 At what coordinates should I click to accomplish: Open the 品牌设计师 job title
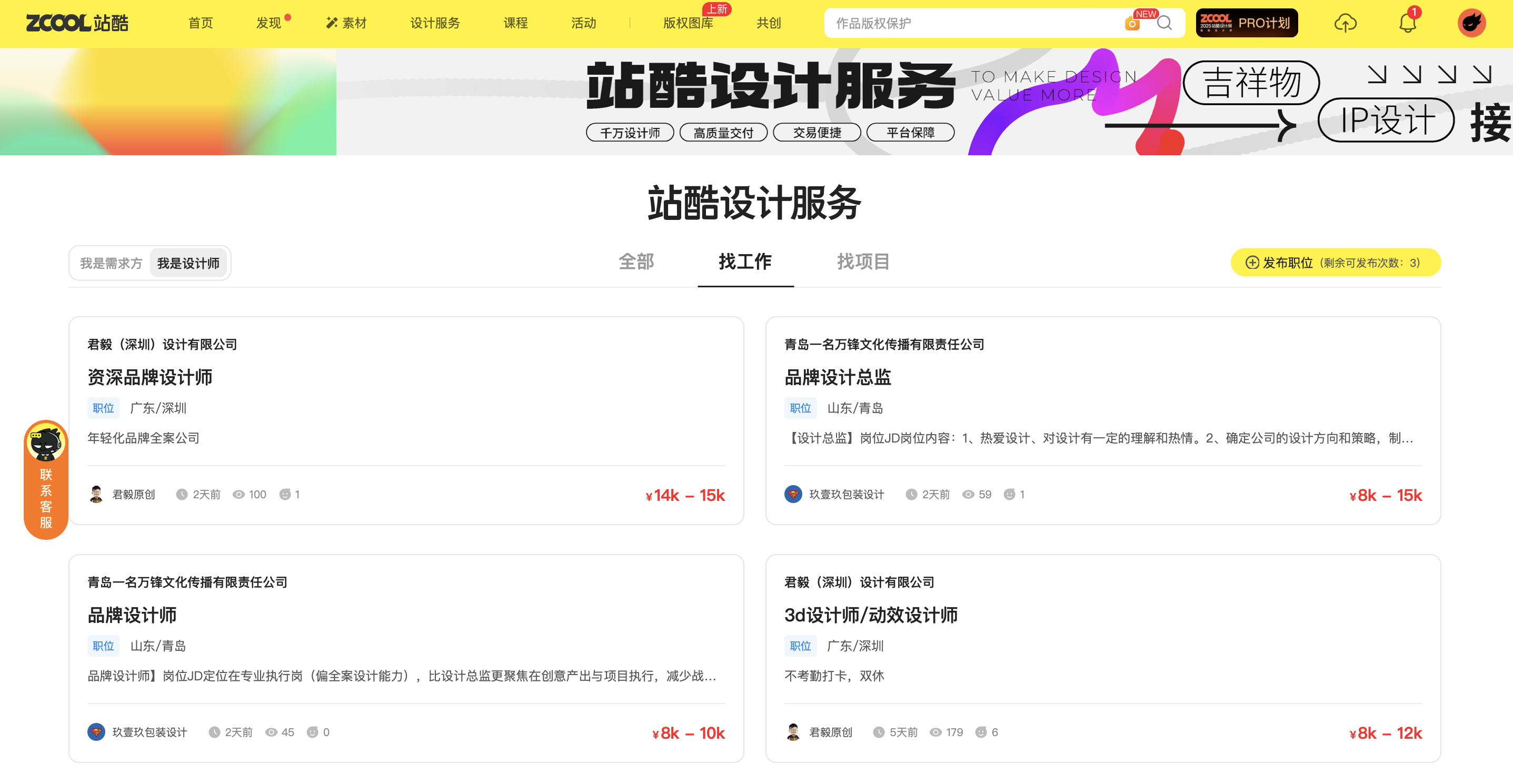pyautogui.click(x=132, y=615)
